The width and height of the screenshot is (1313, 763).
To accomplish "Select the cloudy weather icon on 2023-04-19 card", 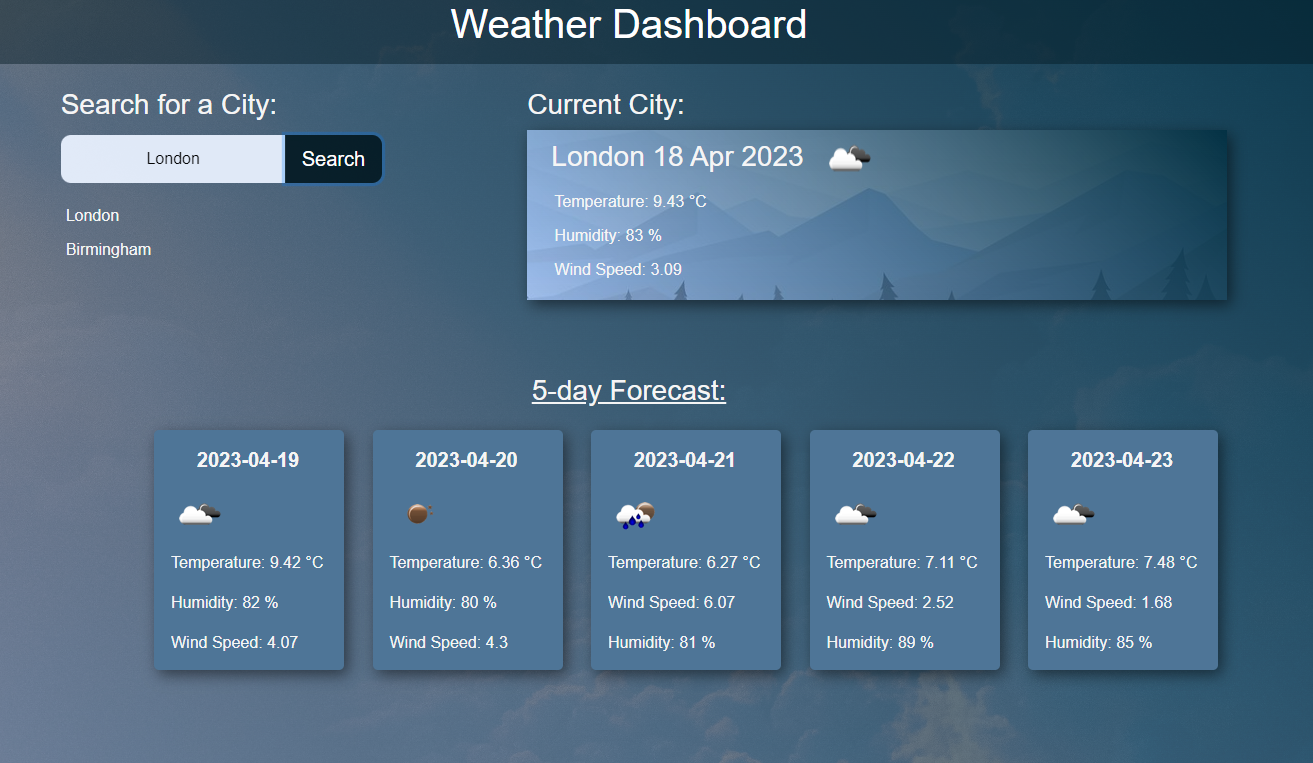I will [199, 512].
